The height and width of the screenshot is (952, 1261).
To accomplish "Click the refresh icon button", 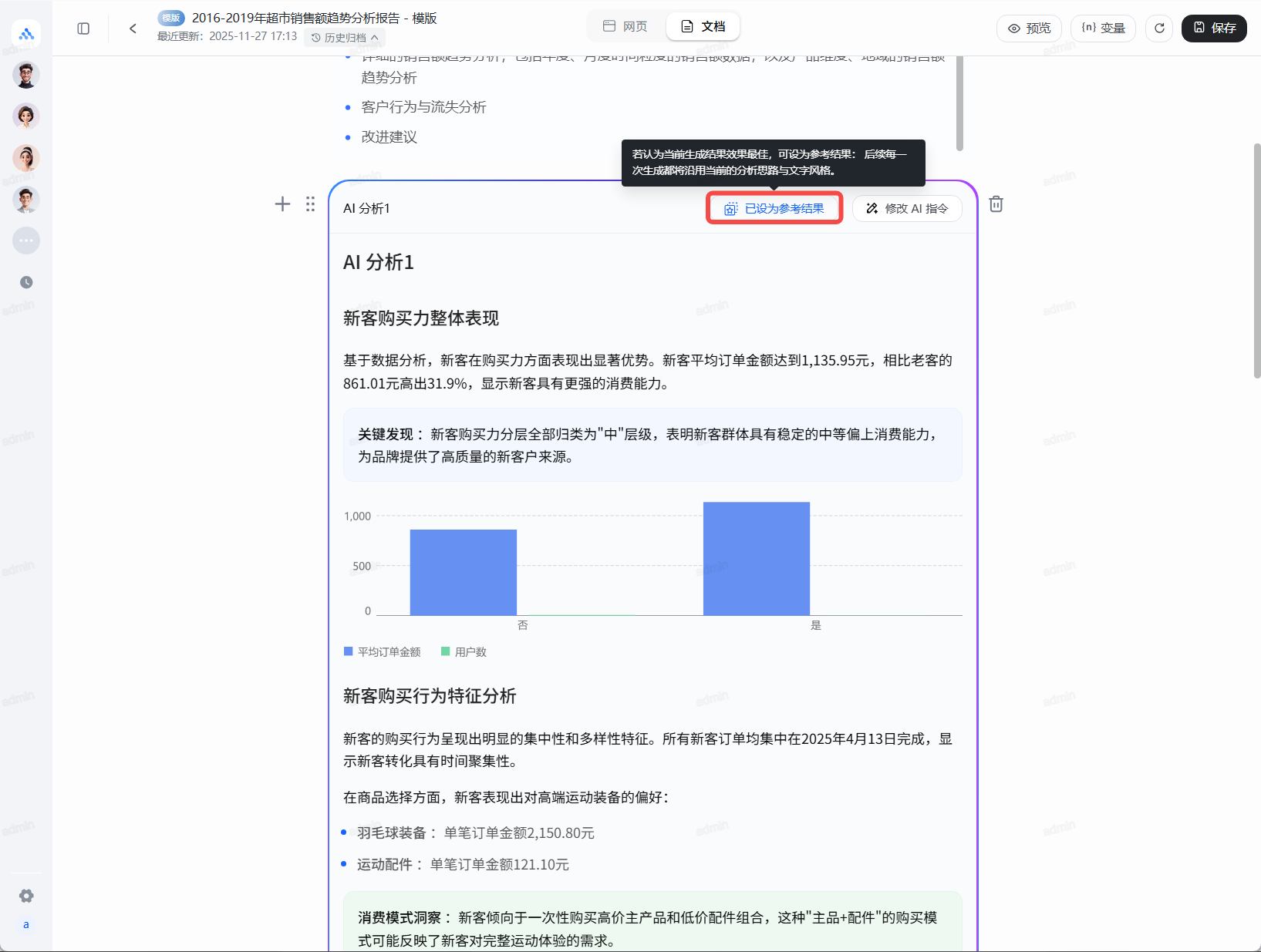I will [1158, 29].
